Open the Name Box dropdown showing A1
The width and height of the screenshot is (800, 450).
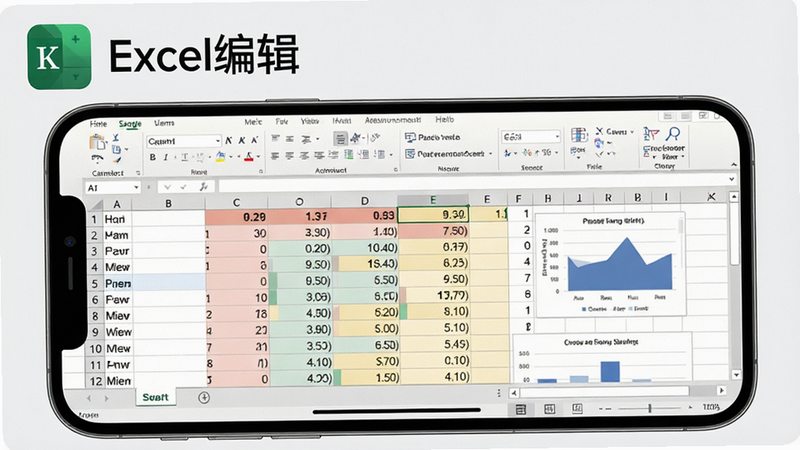point(136,188)
